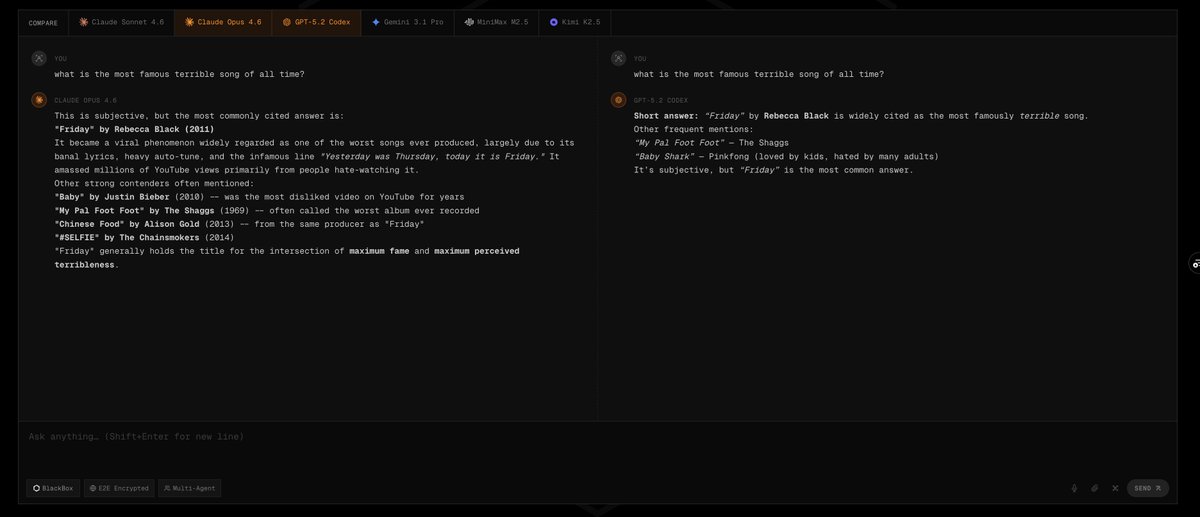This screenshot has height=517, width=1200.
Task: Toggle the E2E Encrypted option
Action: point(119,488)
